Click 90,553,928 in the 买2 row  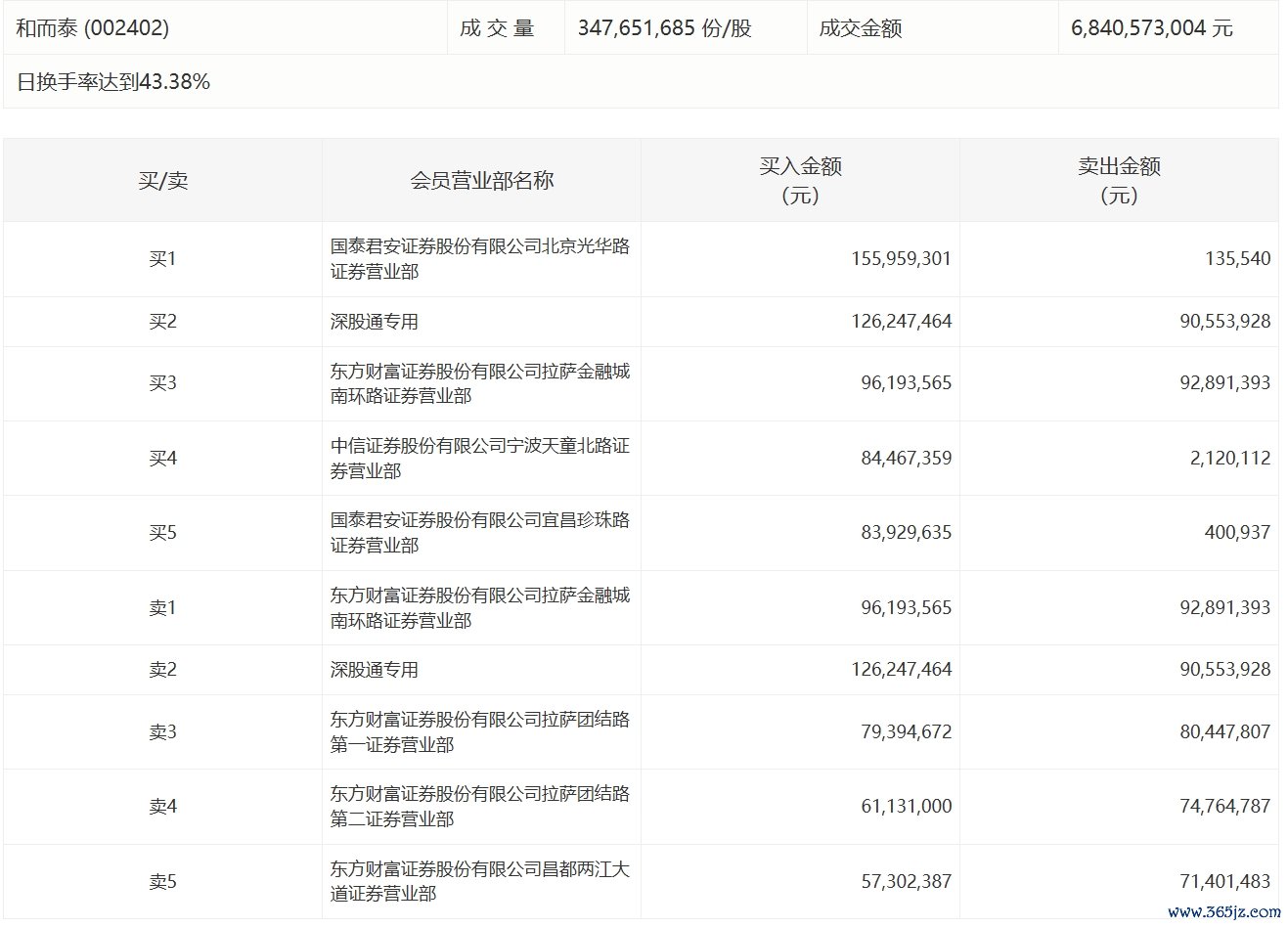[x=1225, y=322]
